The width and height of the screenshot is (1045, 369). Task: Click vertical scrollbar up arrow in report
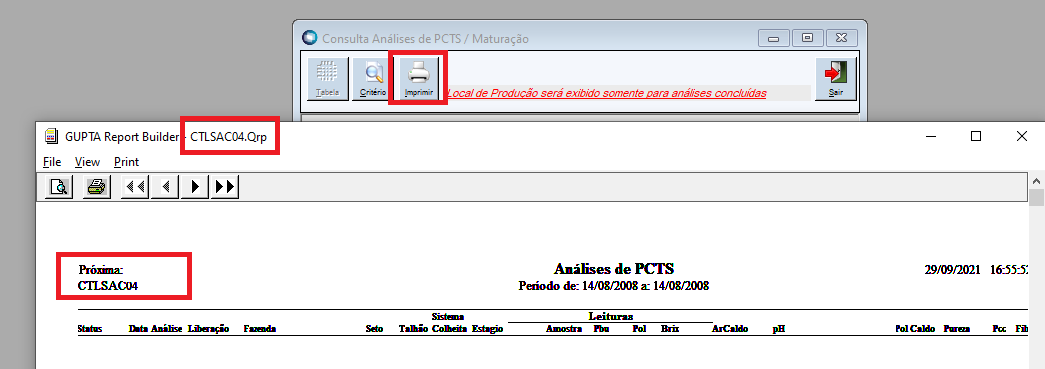point(1037,180)
